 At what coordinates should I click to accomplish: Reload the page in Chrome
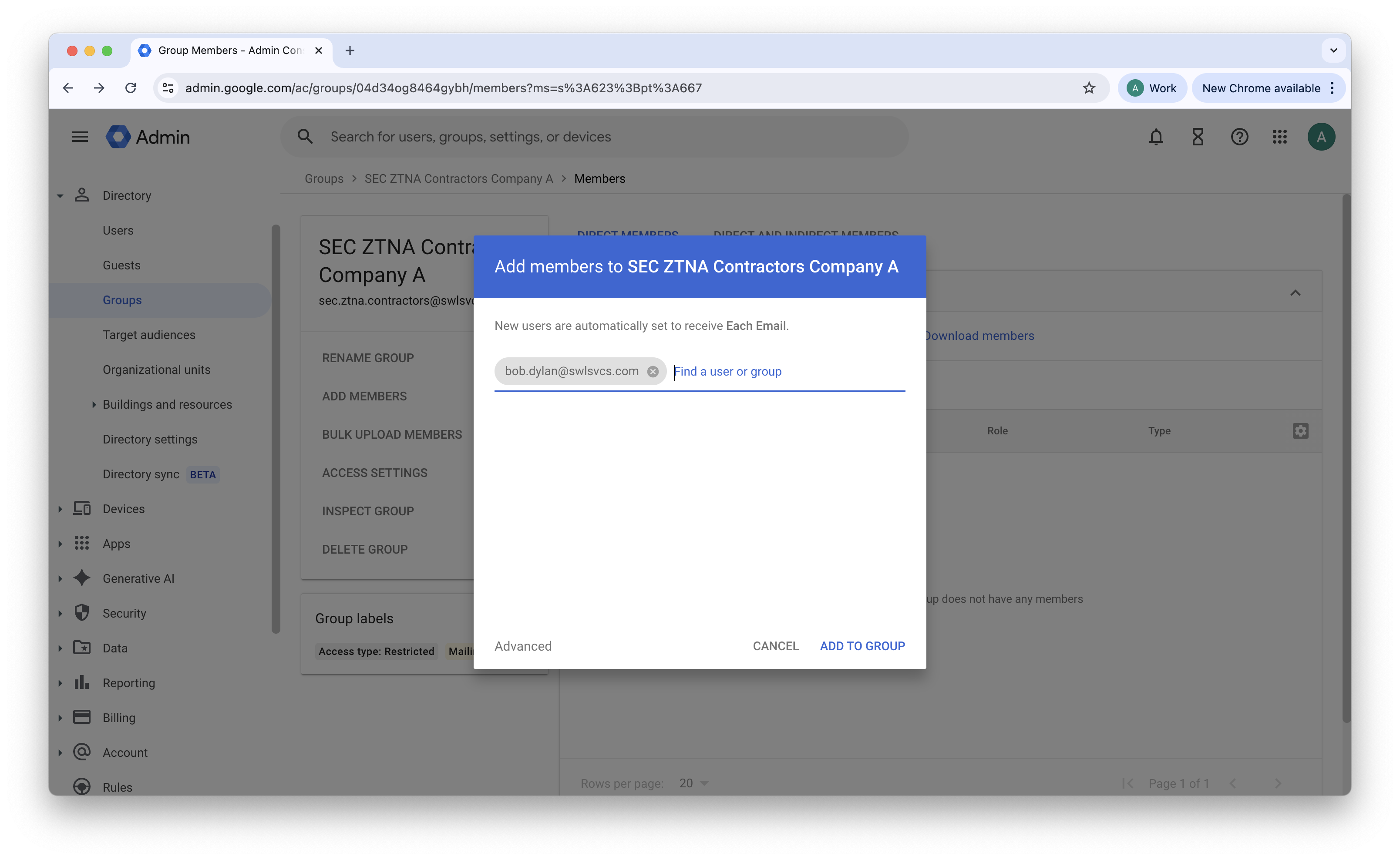131,88
